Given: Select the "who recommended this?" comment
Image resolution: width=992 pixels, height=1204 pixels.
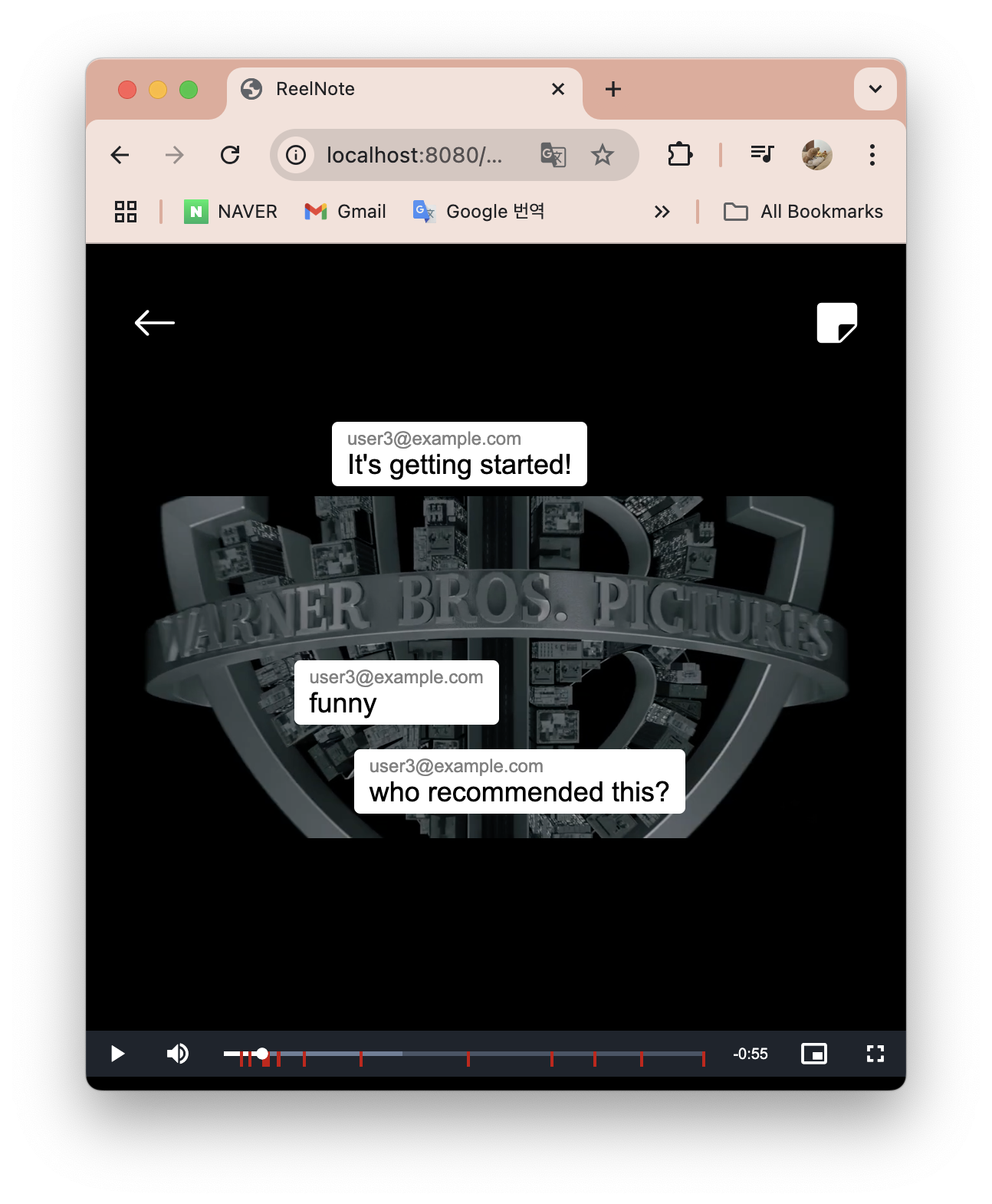Looking at the screenshot, I should coord(519,781).
